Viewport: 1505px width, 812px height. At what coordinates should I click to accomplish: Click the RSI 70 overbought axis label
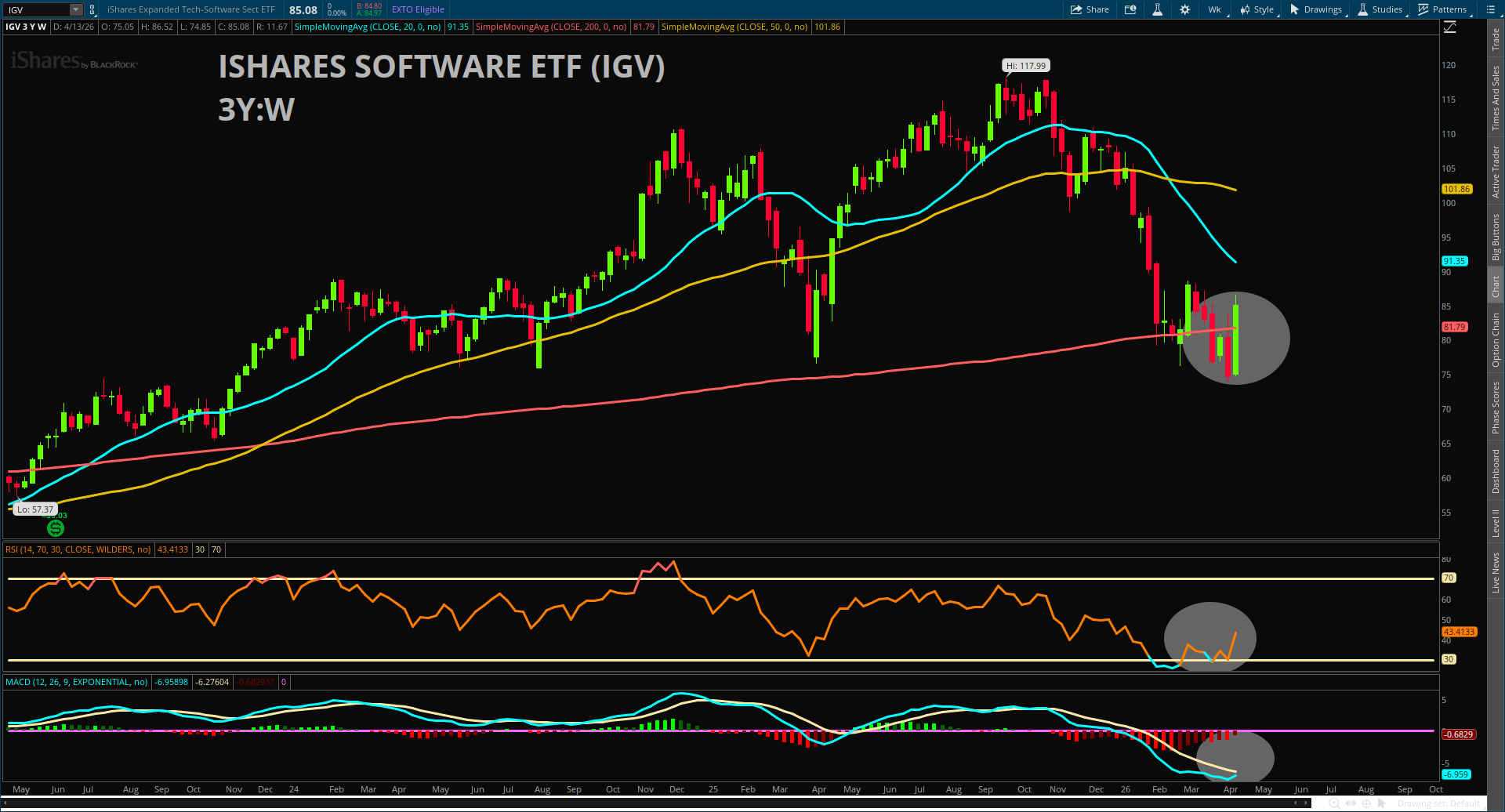point(1449,578)
